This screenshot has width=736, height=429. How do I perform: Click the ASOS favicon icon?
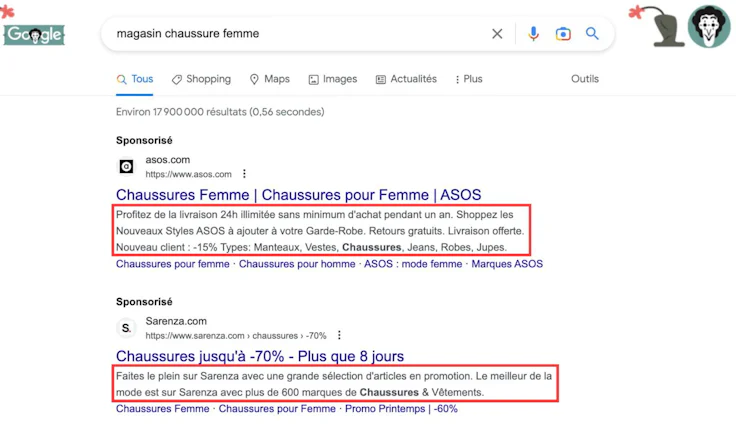[126, 166]
